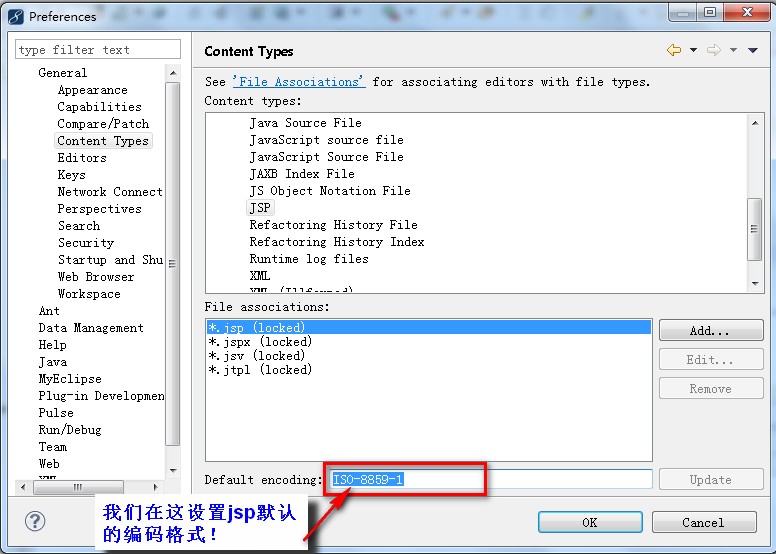Select Appearance under General

[x=93, y=90]
